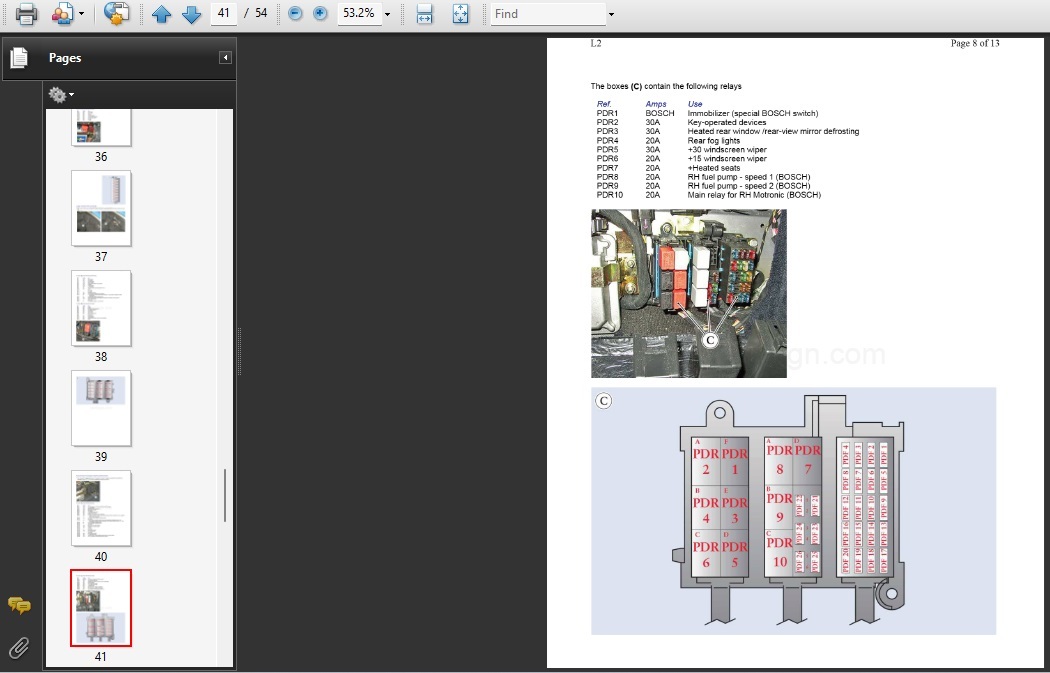1050x673 pixels.
Task: Click the "PDR 2" relay in the diagram
Action: coord(706,461)
